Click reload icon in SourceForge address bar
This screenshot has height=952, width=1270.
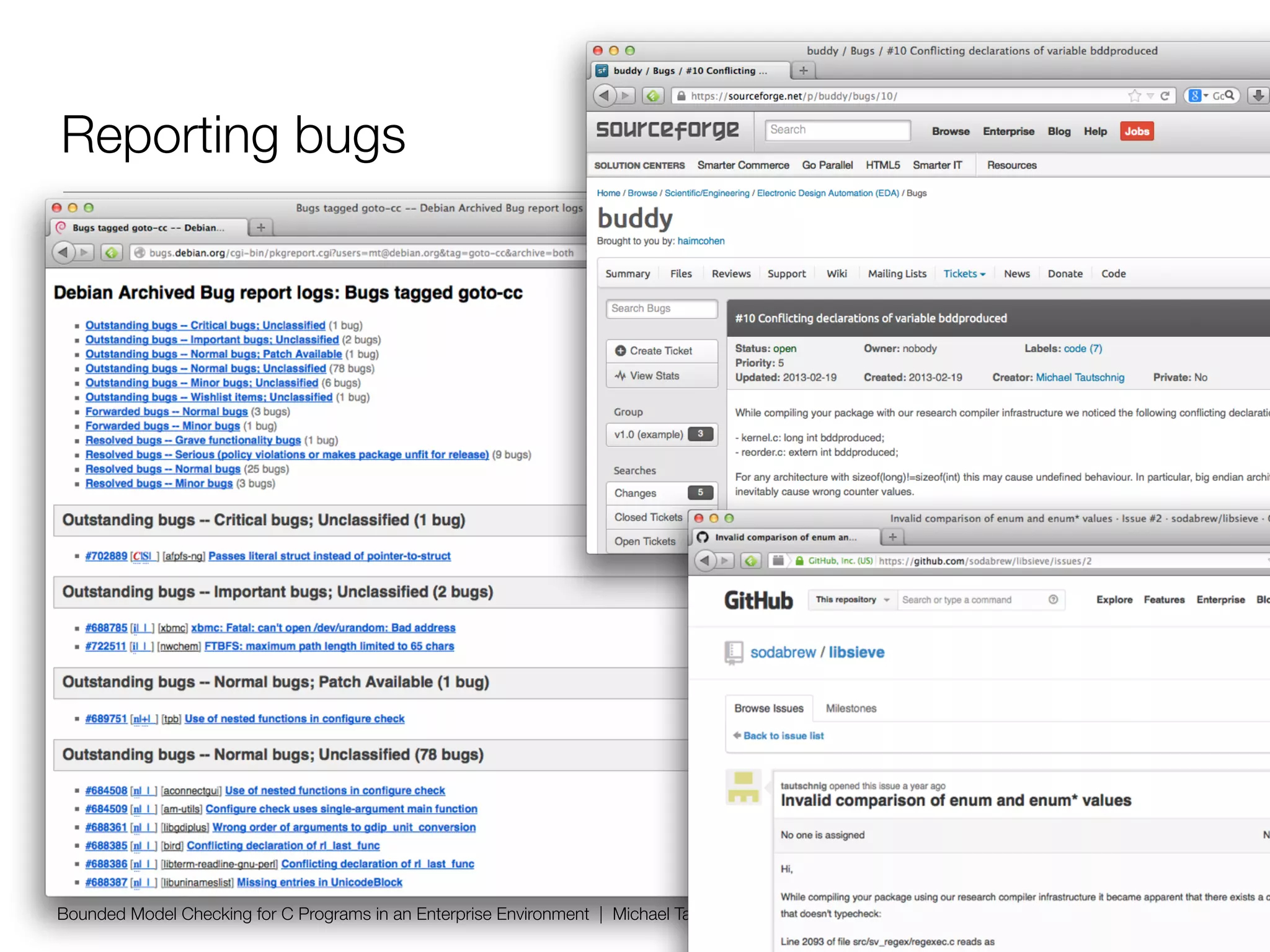click(x=1165, y=95)
